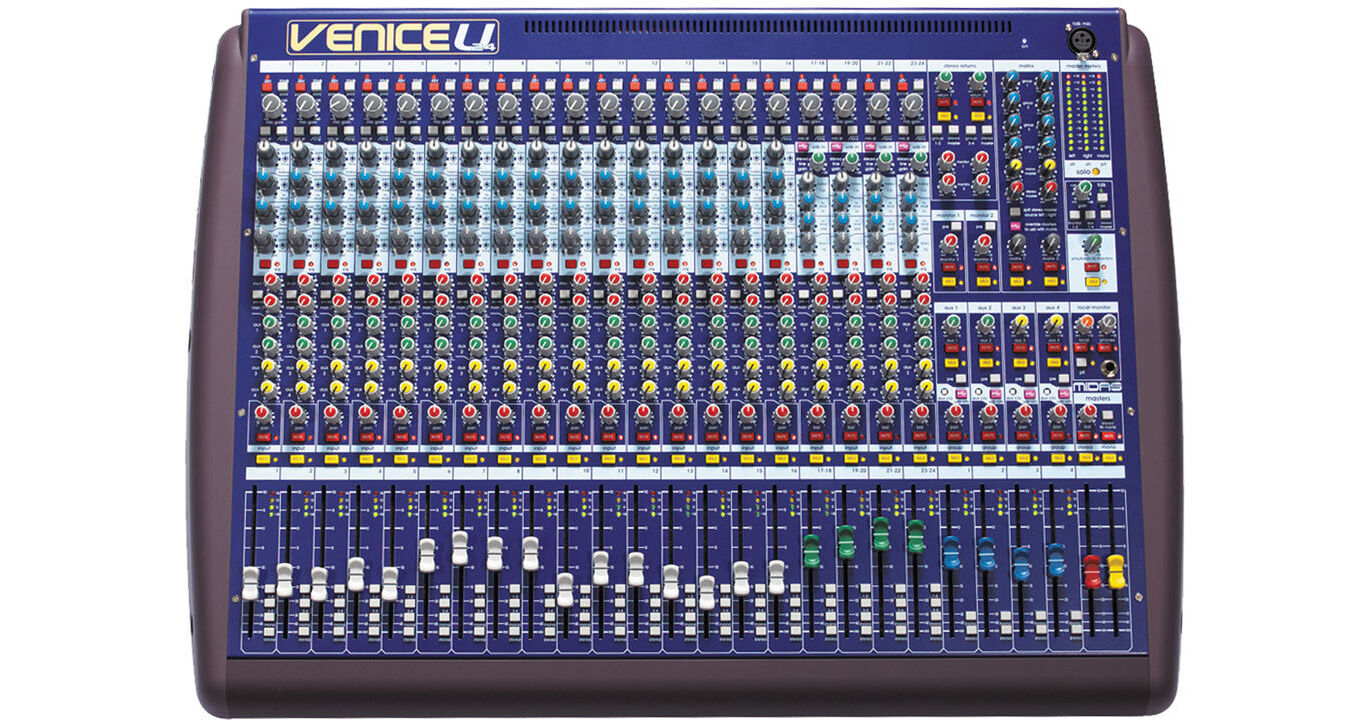1371x720 pixels.
Task: Turn the right stereo return green knob
Action: [978, 82]
